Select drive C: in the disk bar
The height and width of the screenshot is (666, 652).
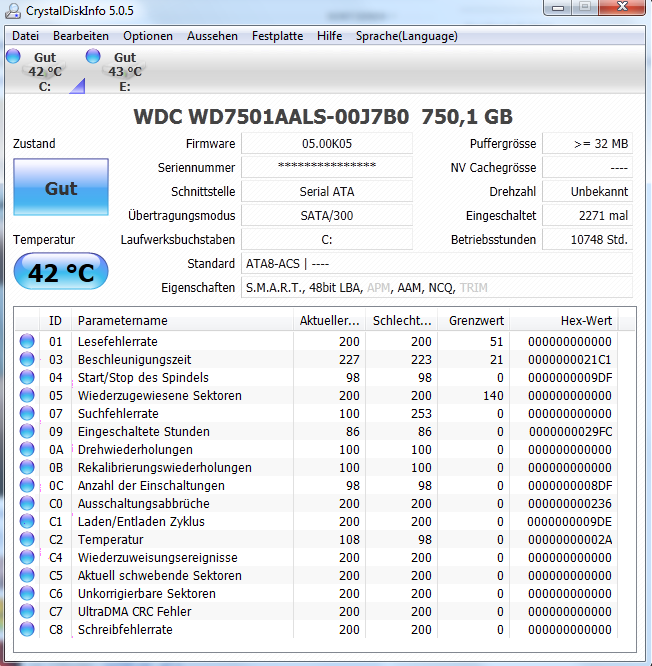point(45,71)
